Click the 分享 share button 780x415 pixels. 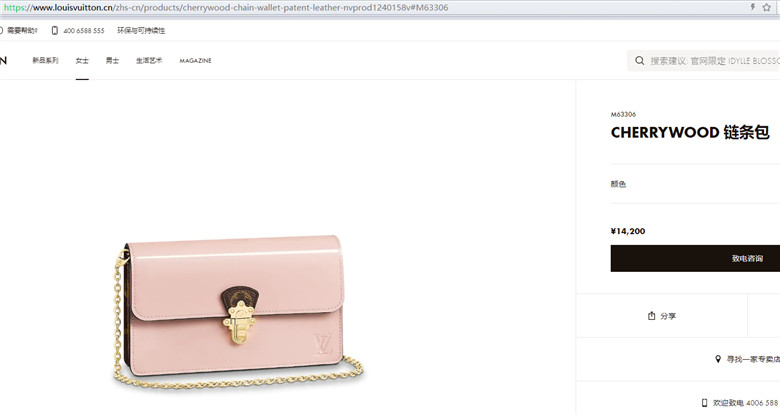pyautogui.click(x=662, y=316)
